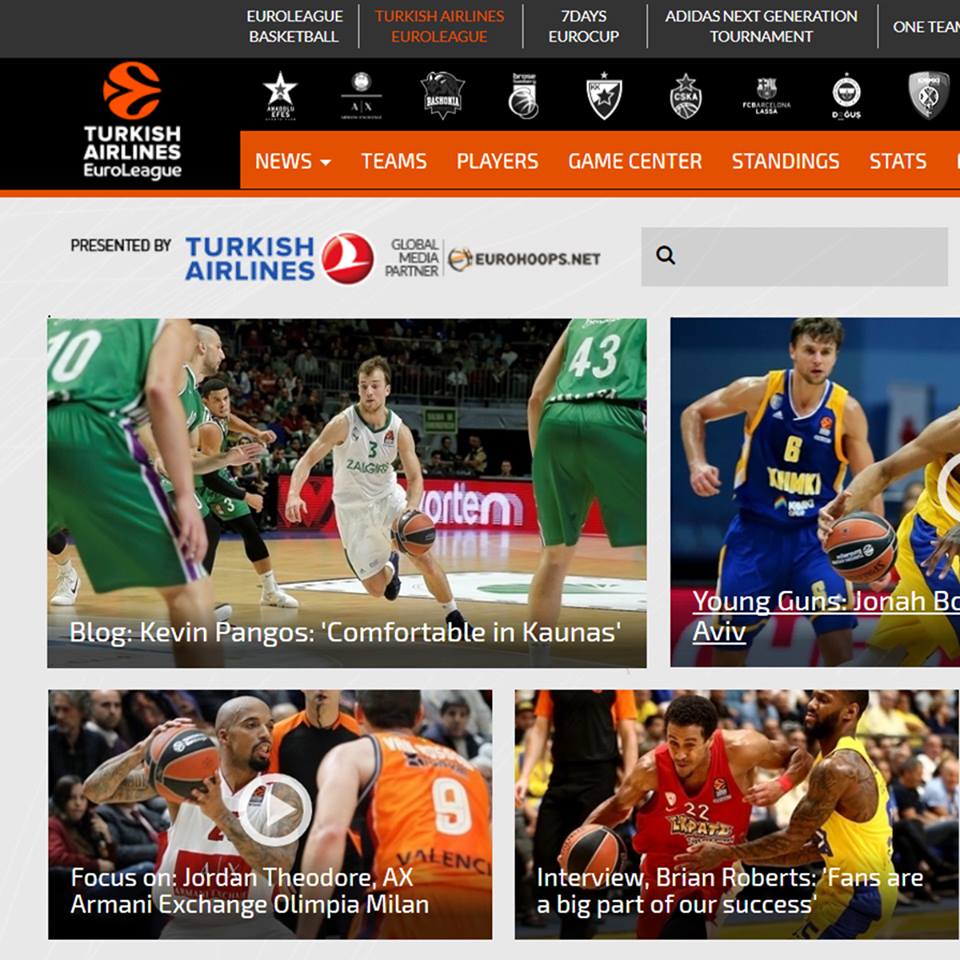
Task: Go to the Game Center section
Action: click(635, 161)
